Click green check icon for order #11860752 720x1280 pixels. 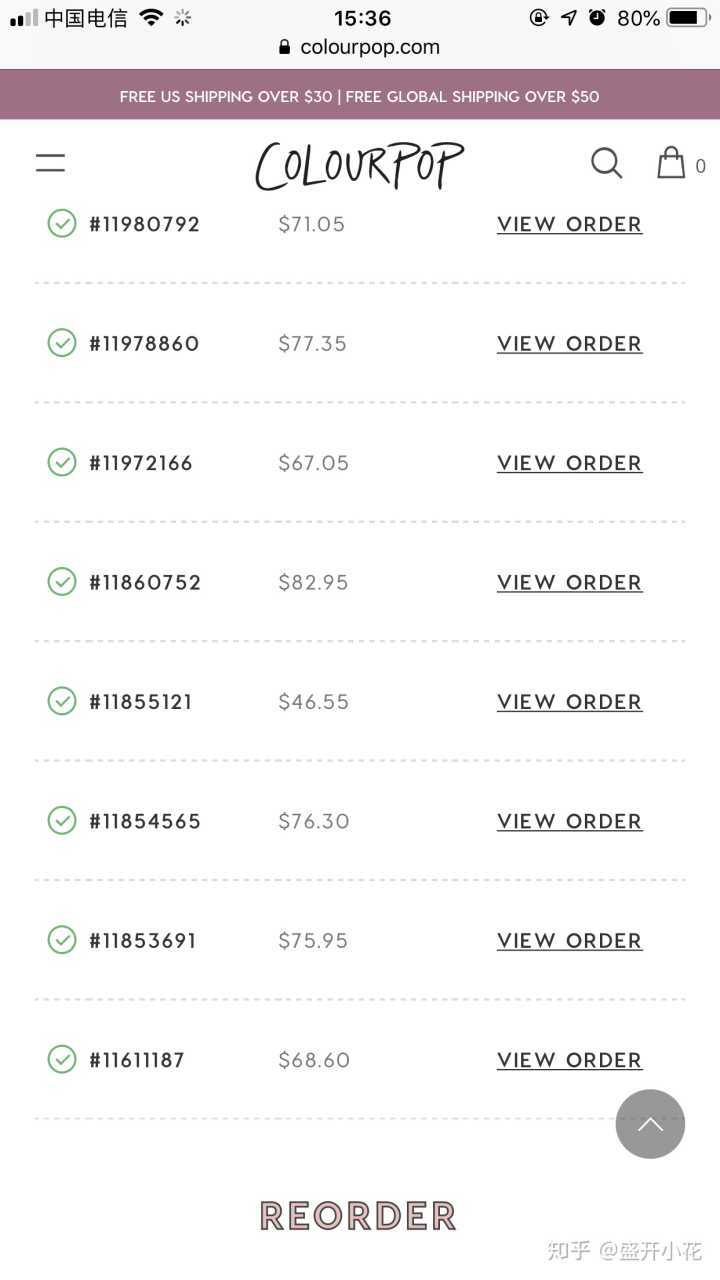click(62, 581)
